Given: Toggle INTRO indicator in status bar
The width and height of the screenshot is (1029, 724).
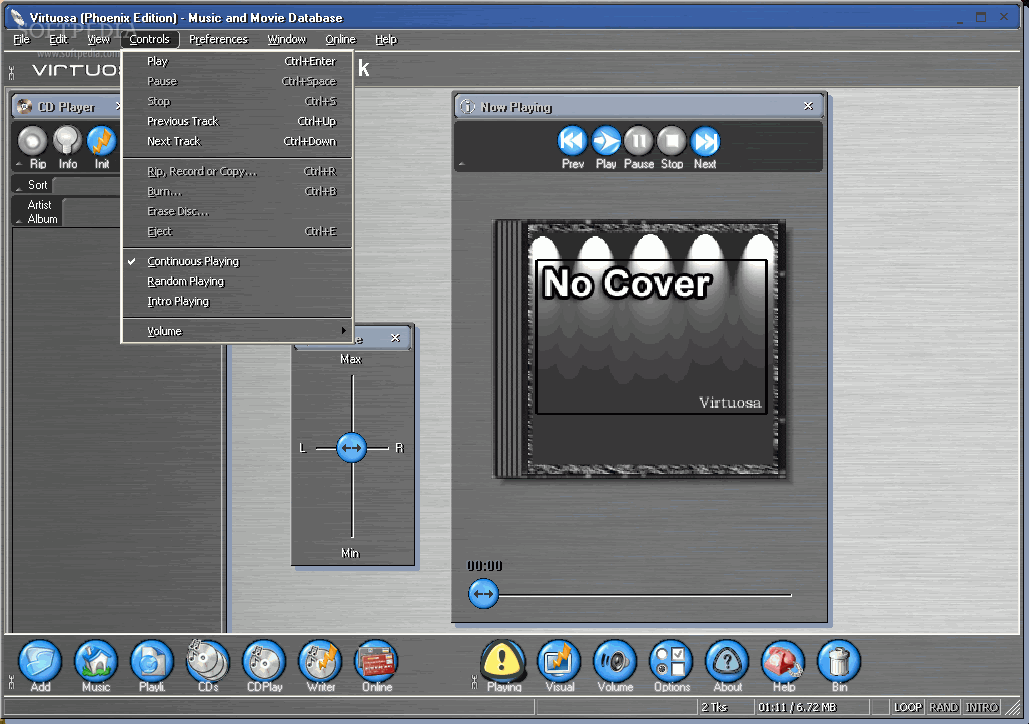Looking at the screenshot, I should (982, 707).
